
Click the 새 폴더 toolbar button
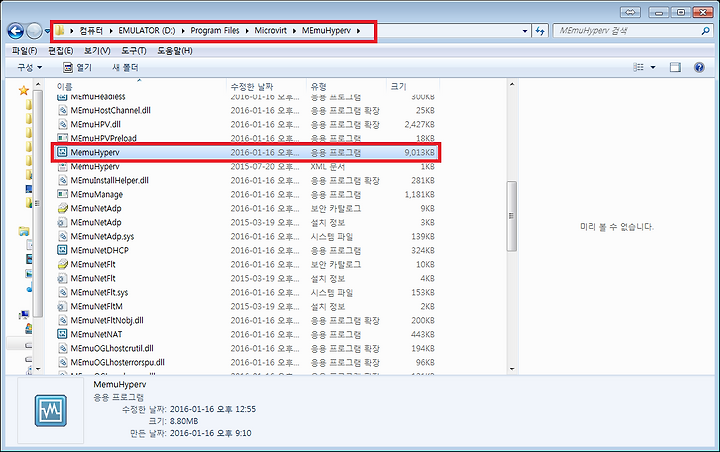(x=125, y=68)
